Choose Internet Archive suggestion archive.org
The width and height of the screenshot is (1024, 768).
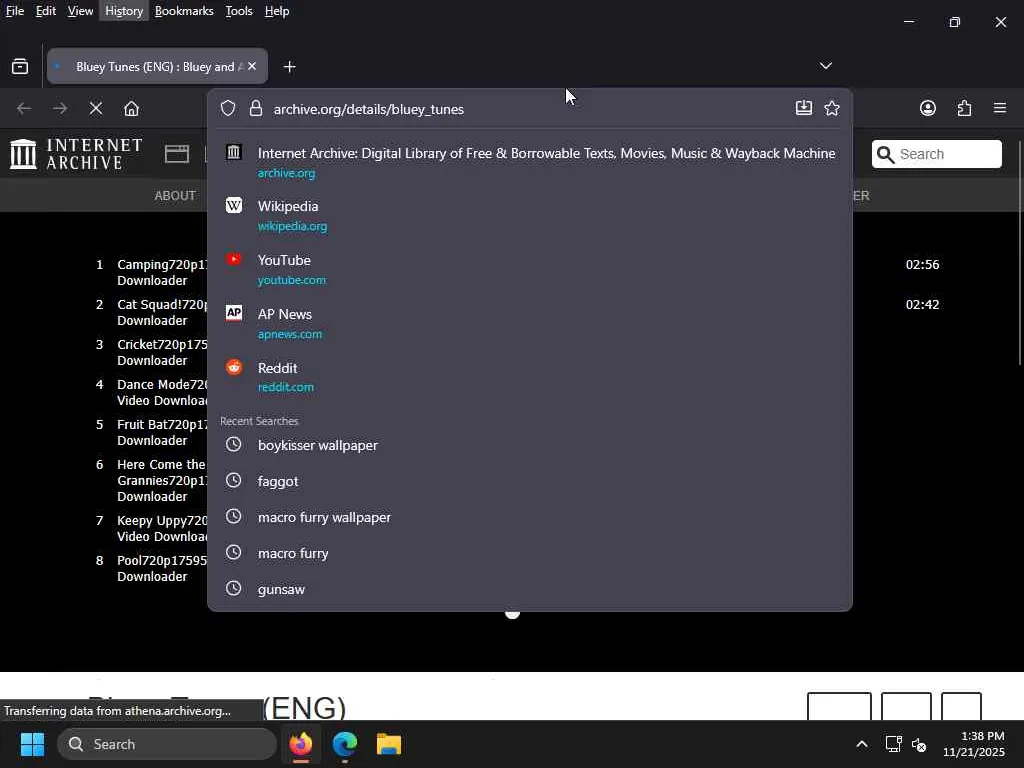[x=530, y=162]
